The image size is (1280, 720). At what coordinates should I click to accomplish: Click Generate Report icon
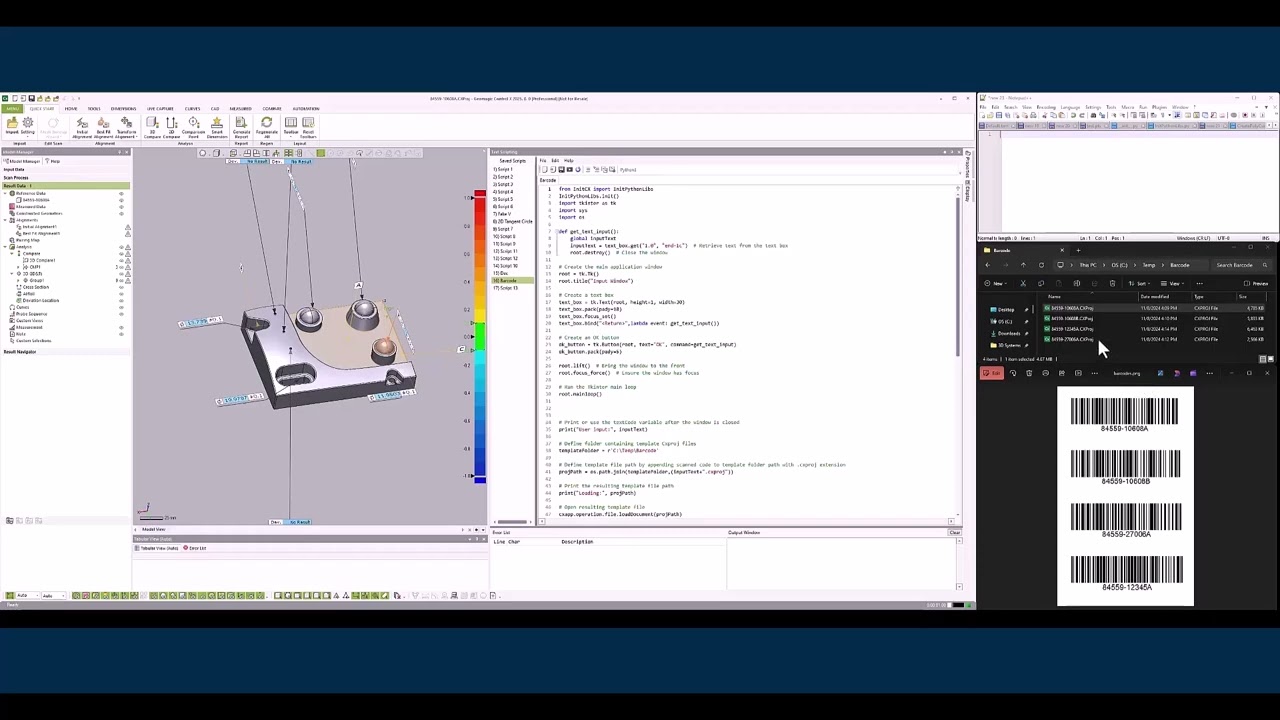pos(241,128)
